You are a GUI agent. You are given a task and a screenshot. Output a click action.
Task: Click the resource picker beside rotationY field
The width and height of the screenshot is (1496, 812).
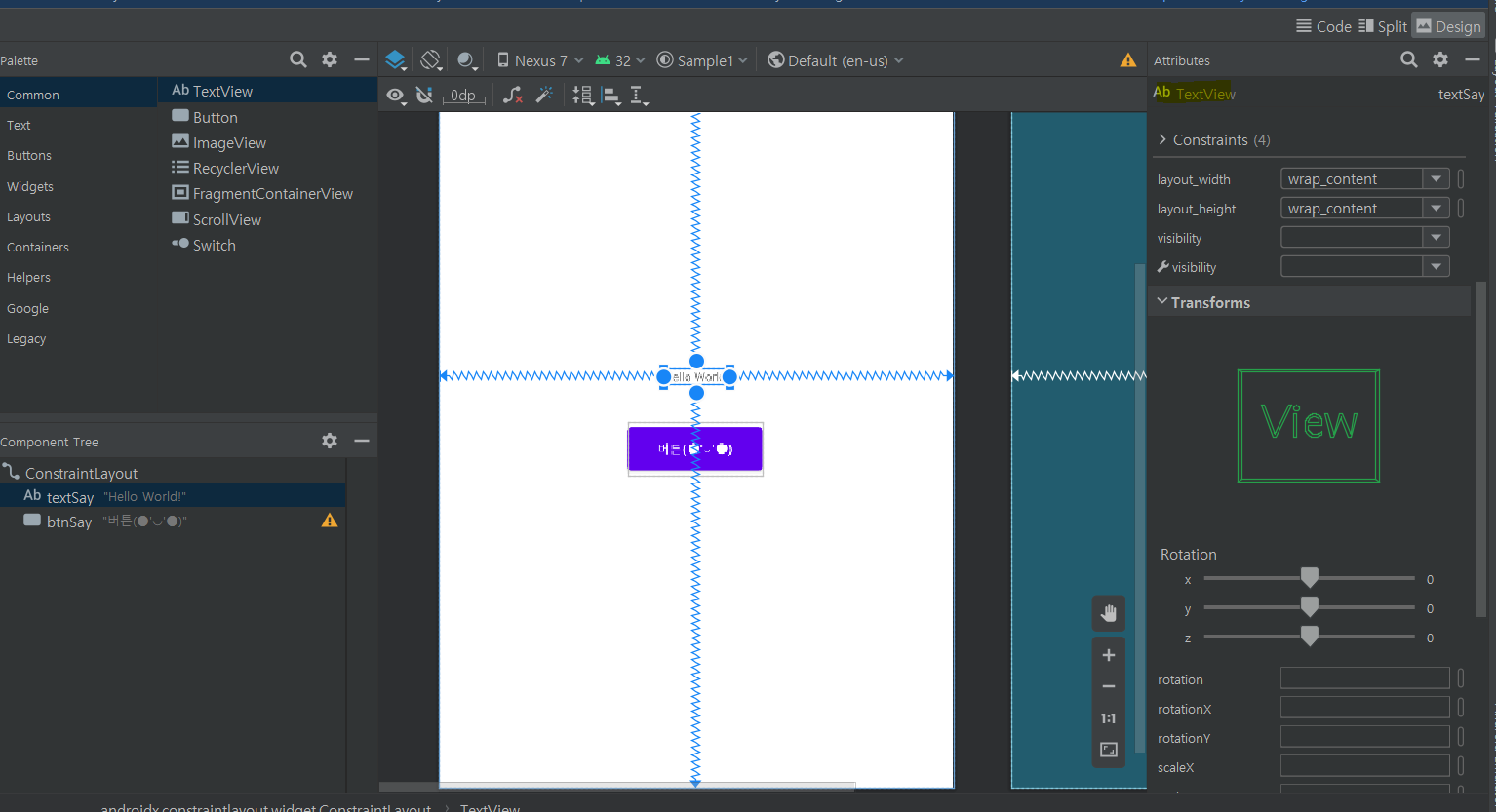coord(1461,737)
